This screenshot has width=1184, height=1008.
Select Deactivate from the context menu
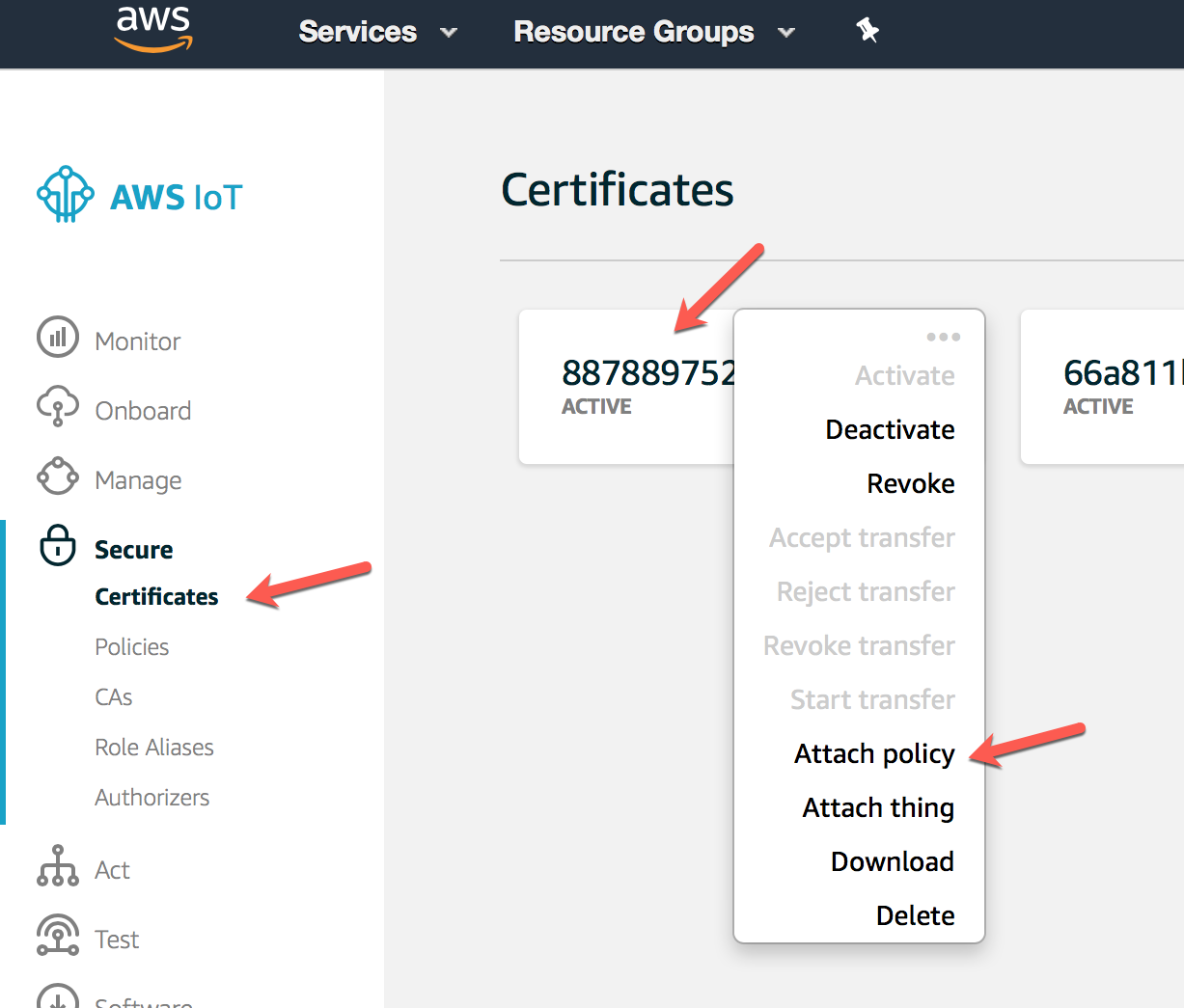coord(890,429)
